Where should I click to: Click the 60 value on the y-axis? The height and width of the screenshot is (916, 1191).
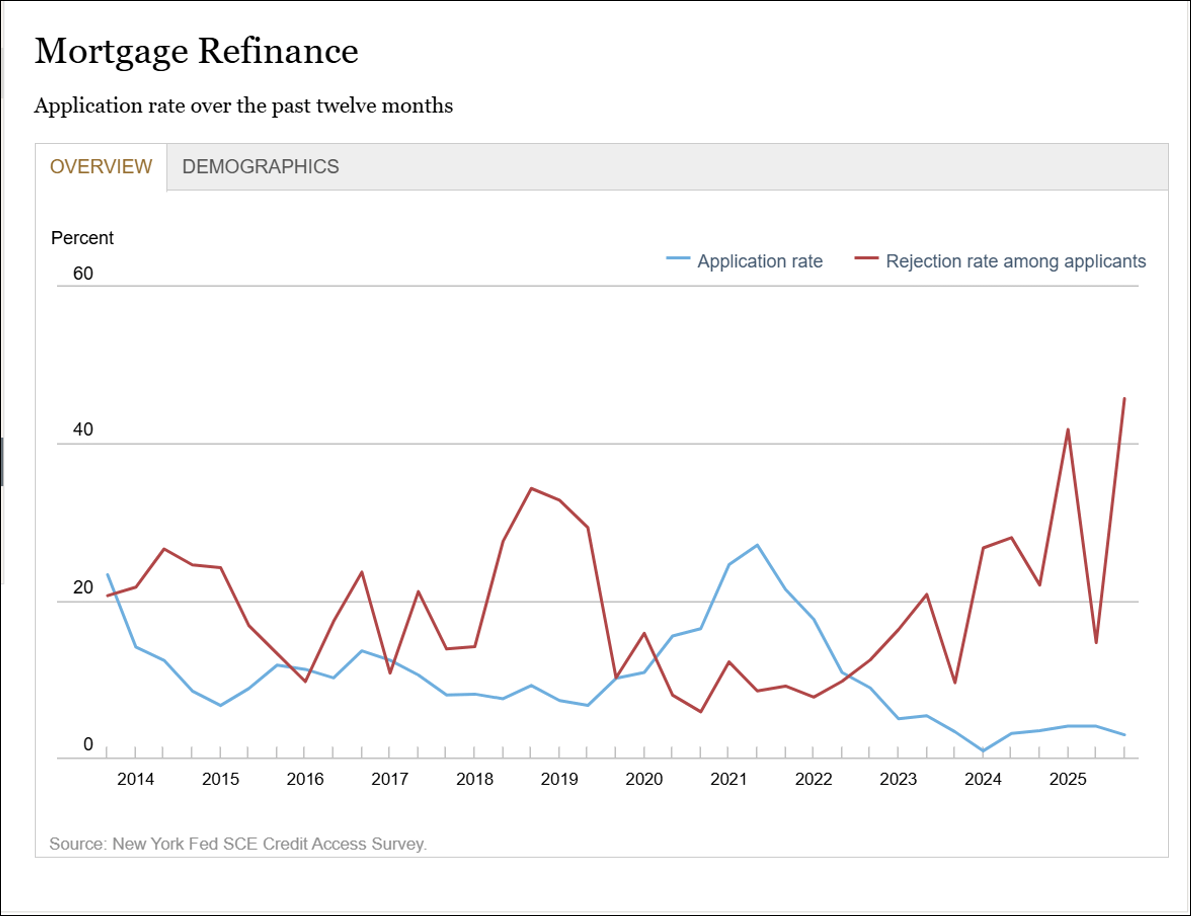[x=82, y=273]
